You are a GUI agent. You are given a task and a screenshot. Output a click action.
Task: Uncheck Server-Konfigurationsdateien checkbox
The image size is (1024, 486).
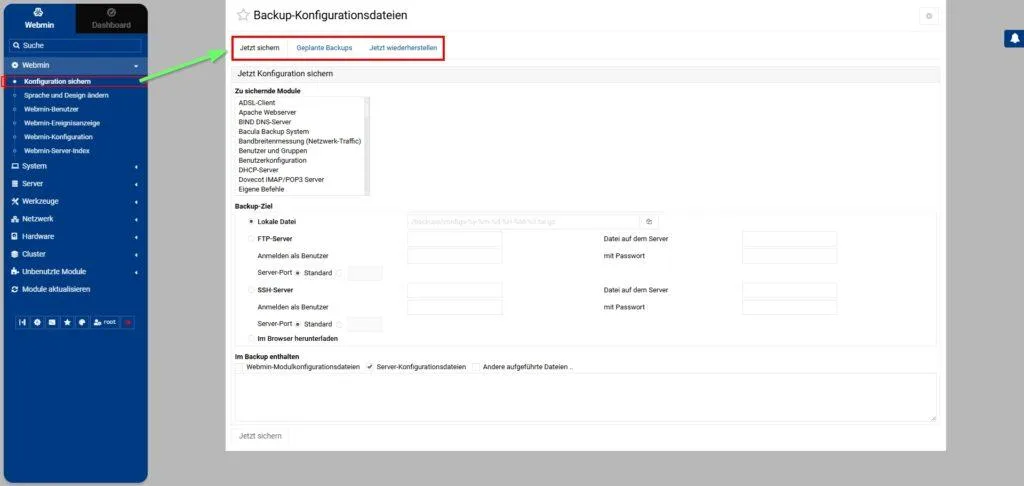(x=370, y=367)
